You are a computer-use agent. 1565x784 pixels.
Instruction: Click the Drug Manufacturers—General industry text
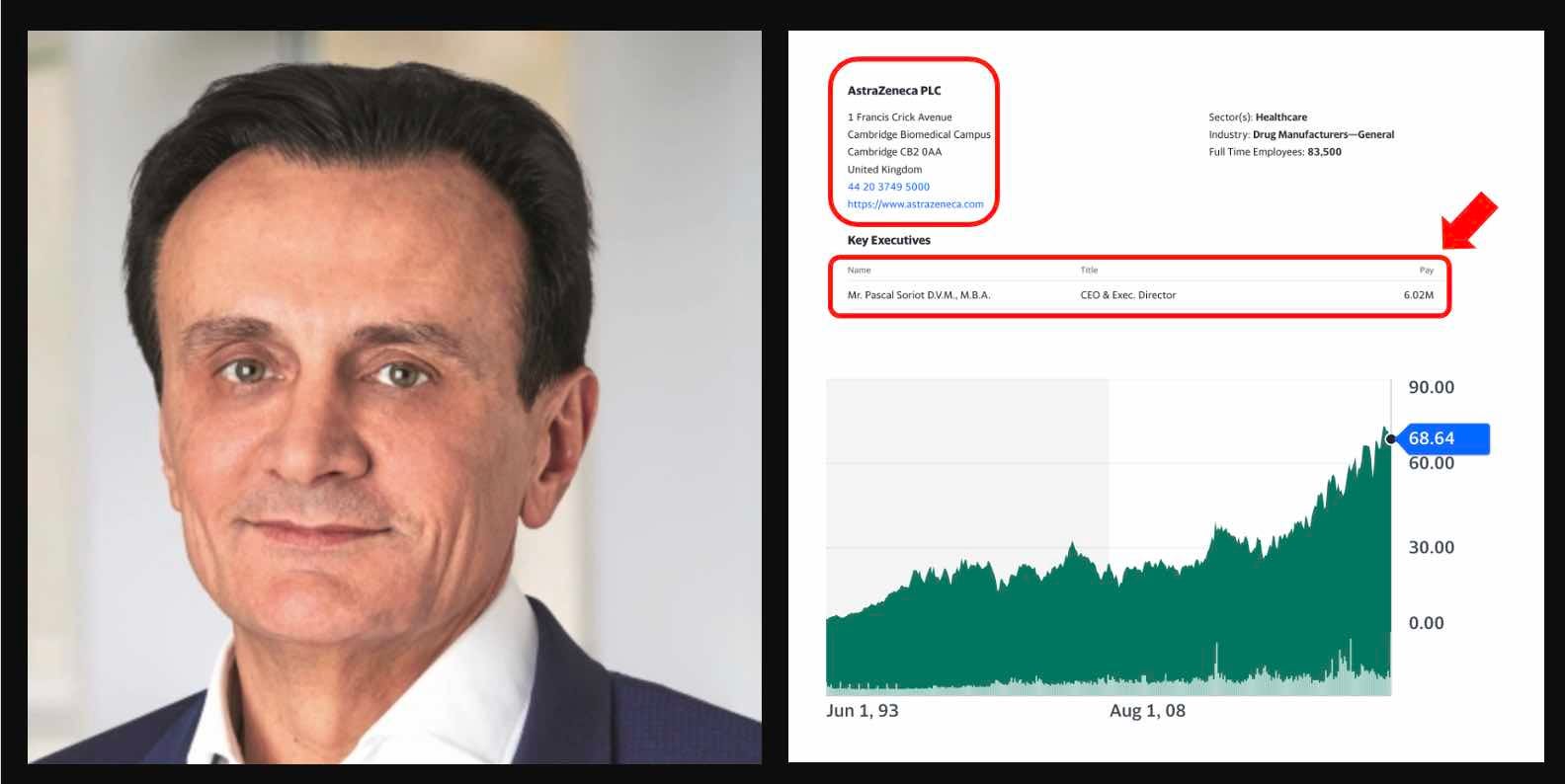click(x=1323, y=134)
